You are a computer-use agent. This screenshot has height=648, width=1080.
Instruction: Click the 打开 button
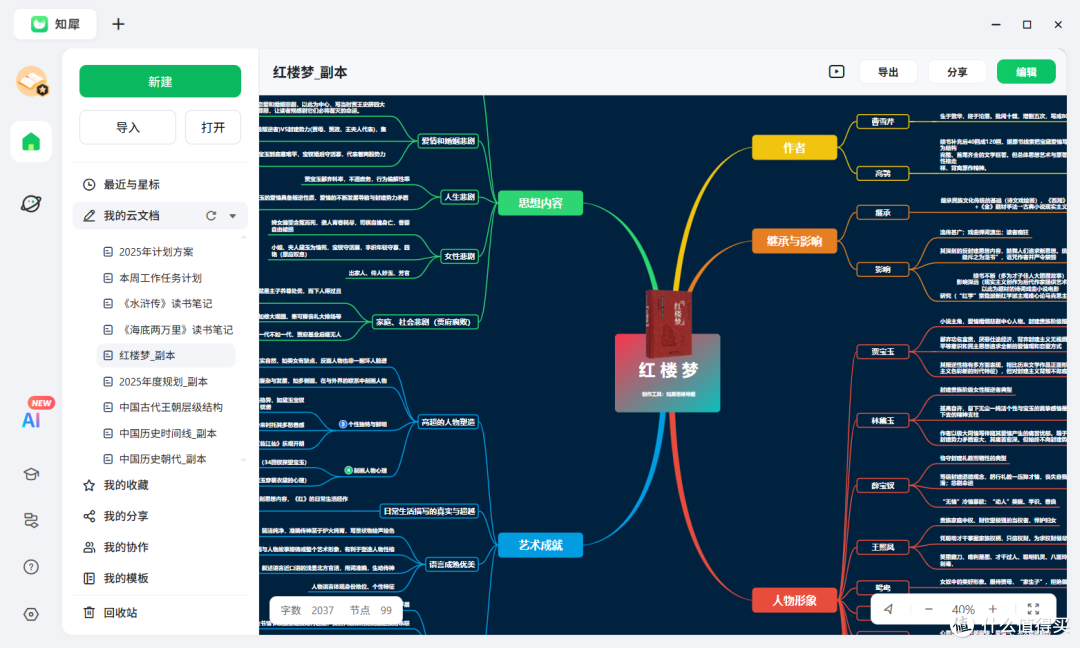point(213,127)
